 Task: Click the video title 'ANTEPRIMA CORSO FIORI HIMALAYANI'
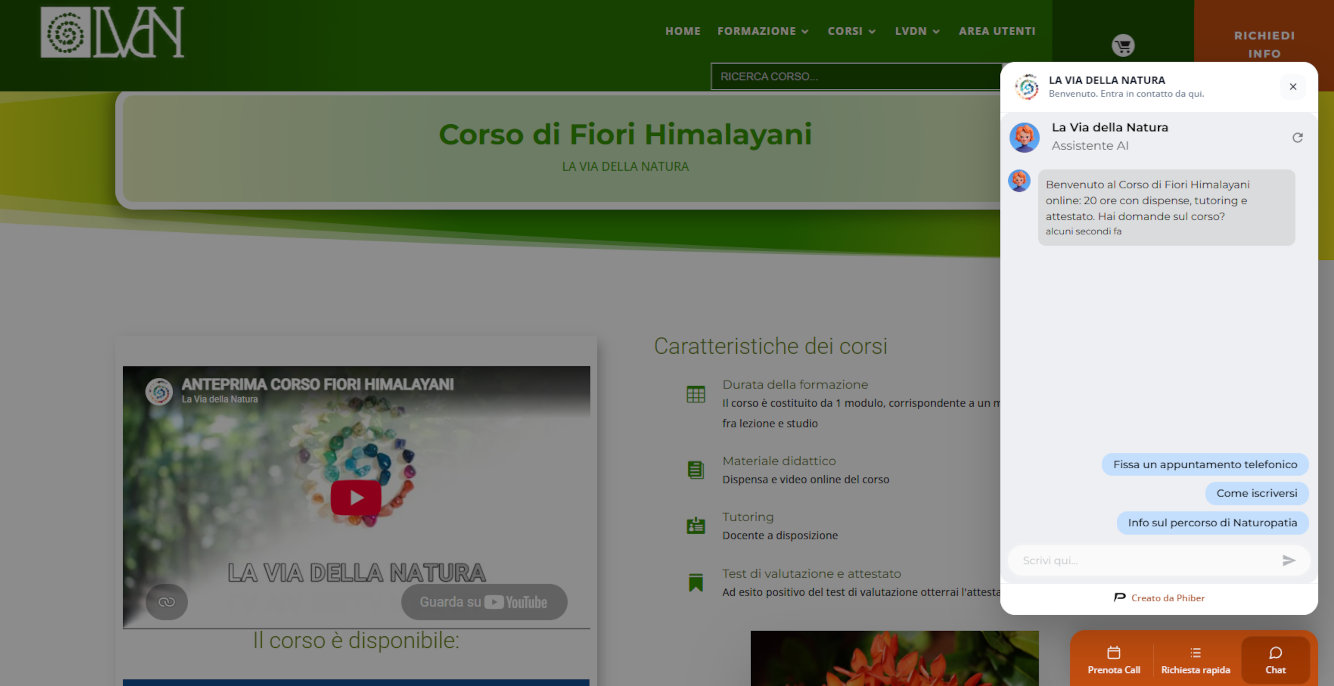[318, 384]
